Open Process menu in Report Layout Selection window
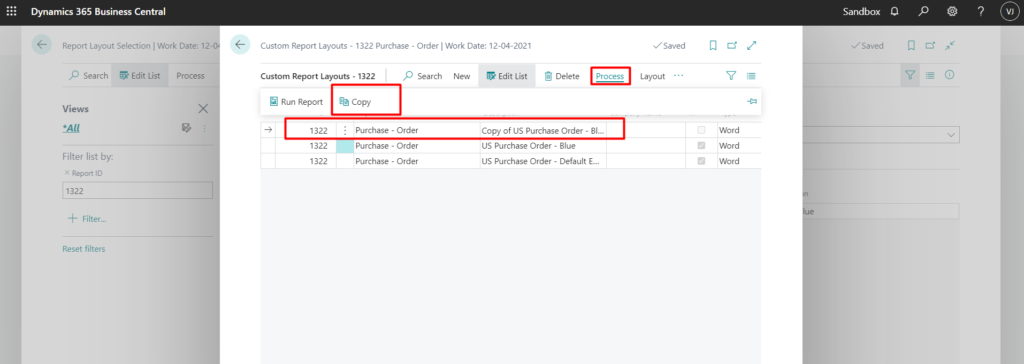The height and width of the screenshot is (364, 1024). coord(191,76)
